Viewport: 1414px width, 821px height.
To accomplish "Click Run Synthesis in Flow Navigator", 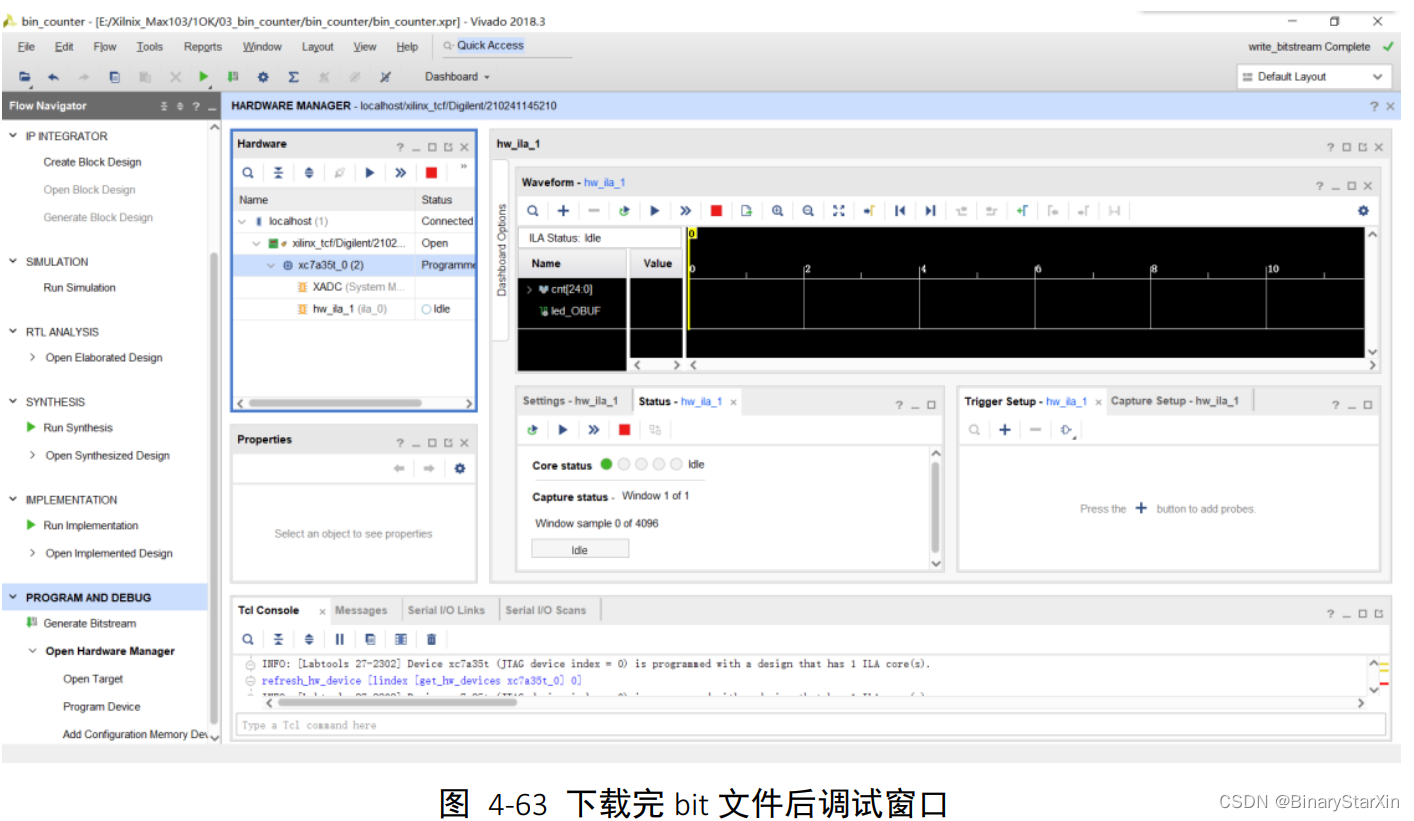I will (x=78, y=427).
